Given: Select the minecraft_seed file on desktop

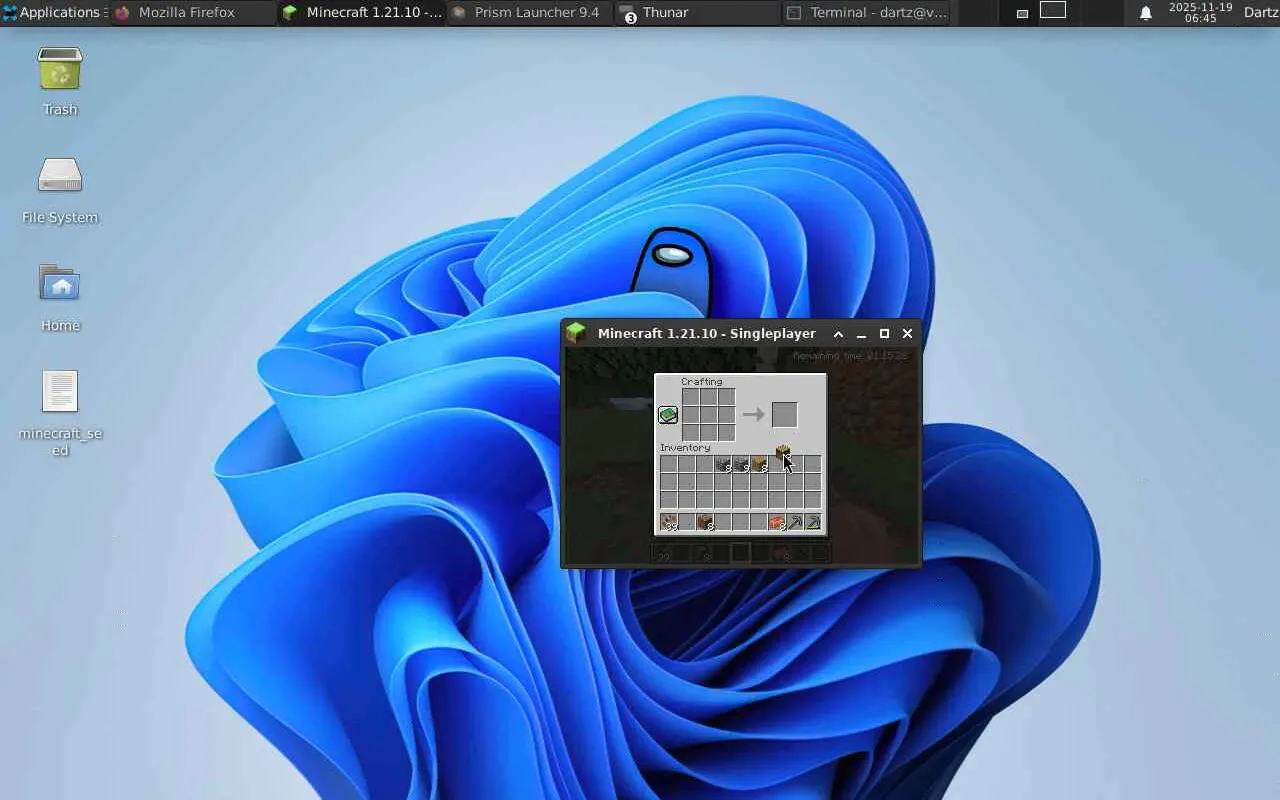Looking at the screenshot, I should click(60, 413).
